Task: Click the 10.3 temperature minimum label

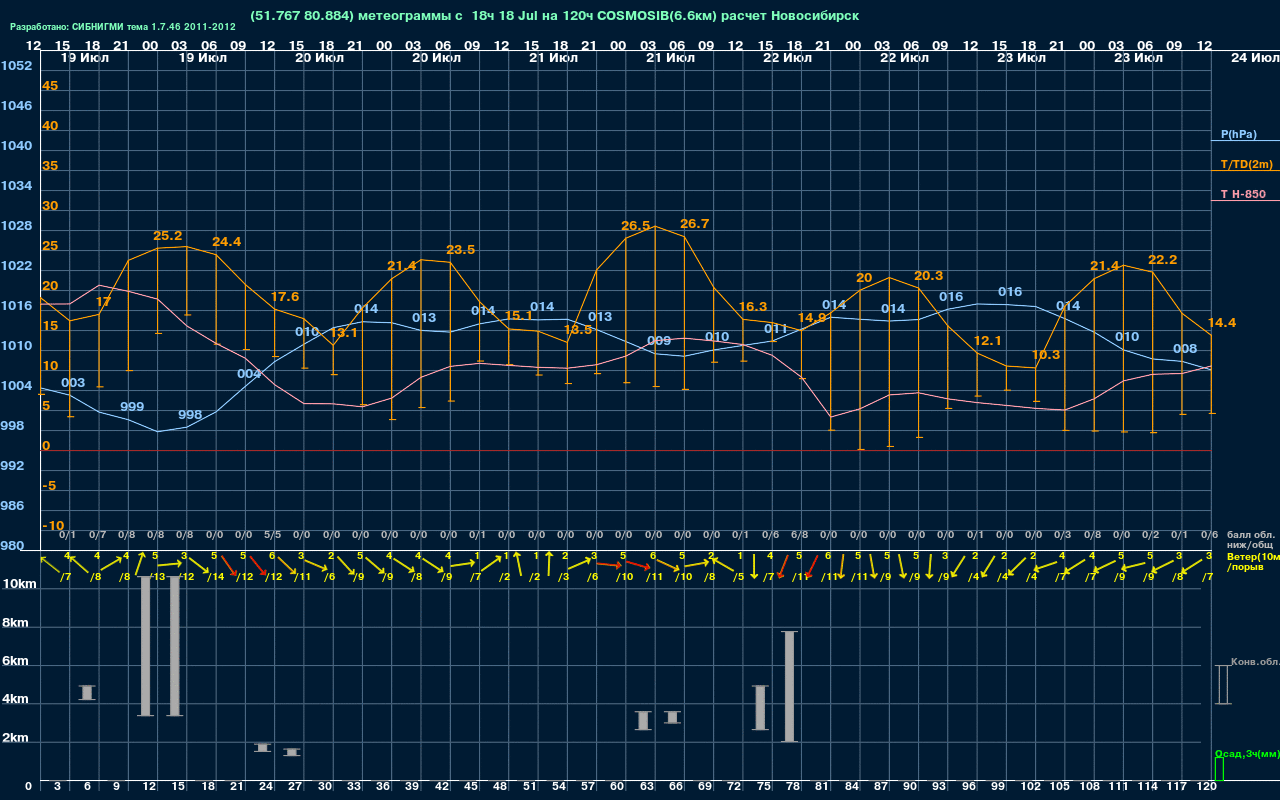Action: pyautogui.click(x=1046, y=355)
